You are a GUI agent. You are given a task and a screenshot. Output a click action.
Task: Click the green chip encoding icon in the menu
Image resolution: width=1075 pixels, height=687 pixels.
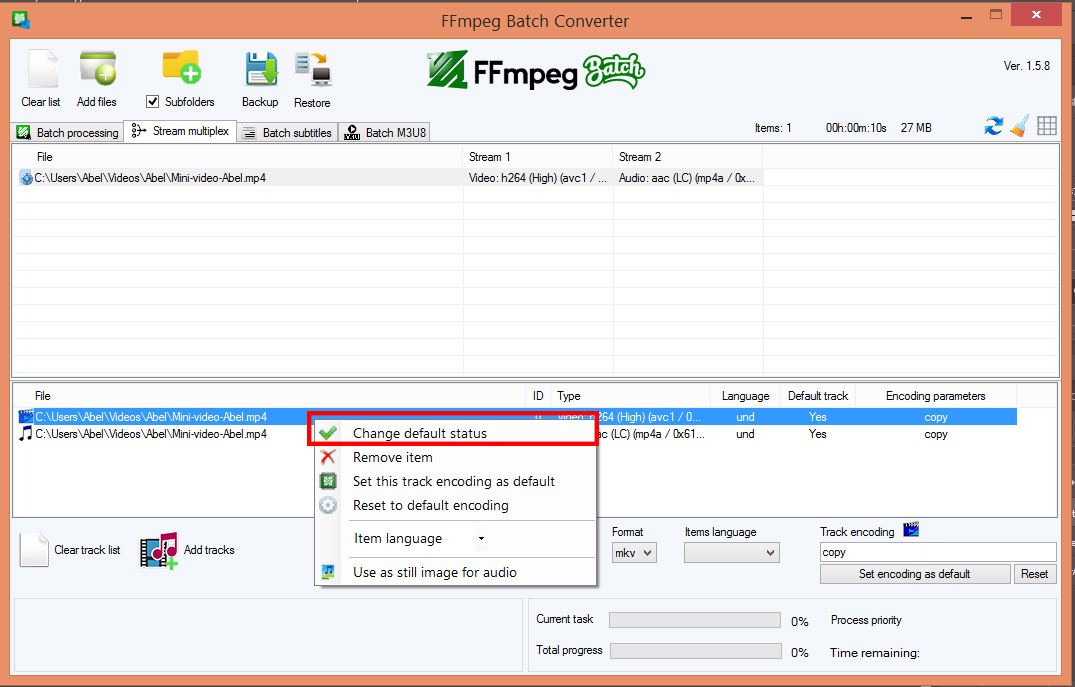(x=328, y=481)
